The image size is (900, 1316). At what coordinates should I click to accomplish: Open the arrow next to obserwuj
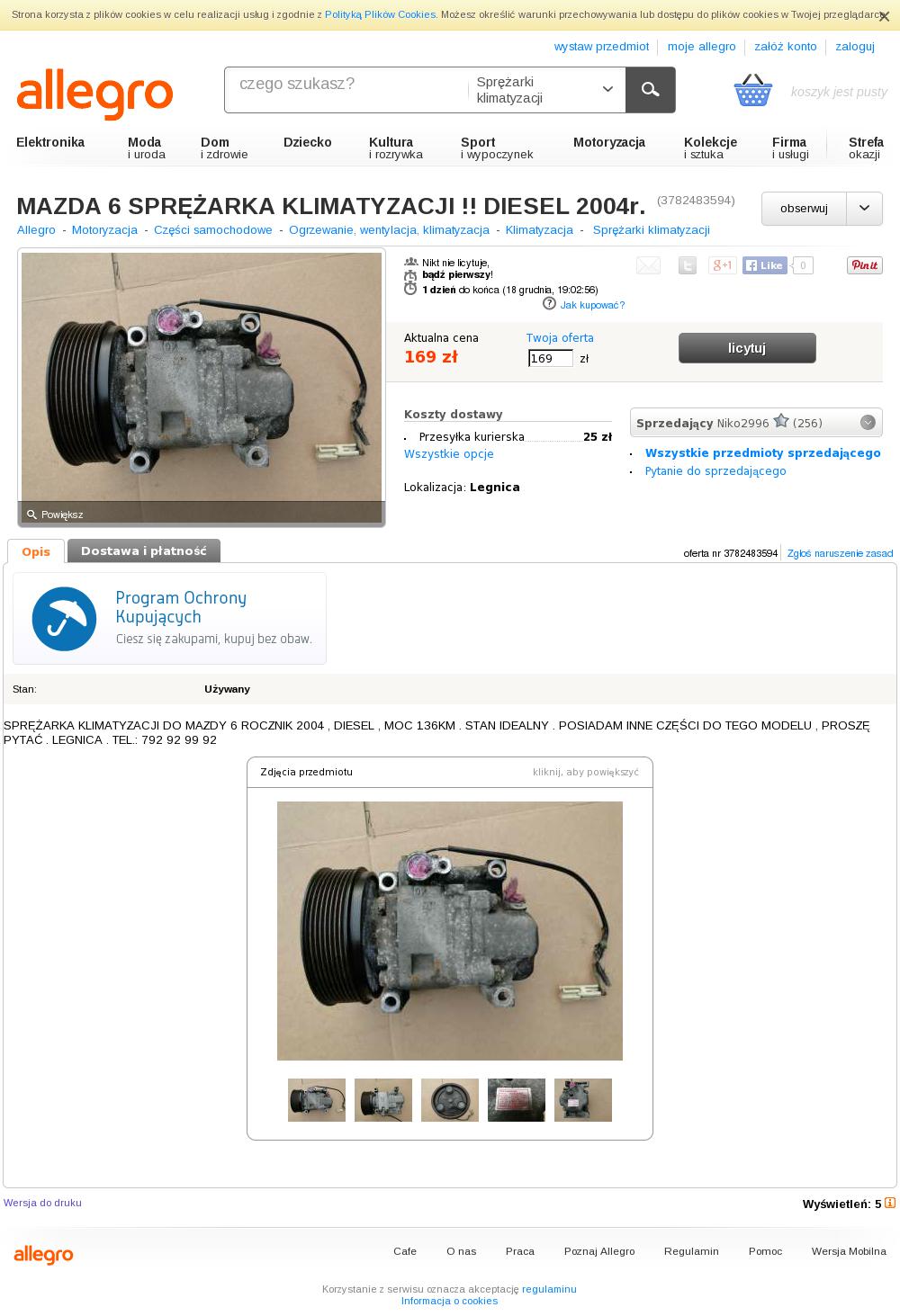click(x=864, y=208)
